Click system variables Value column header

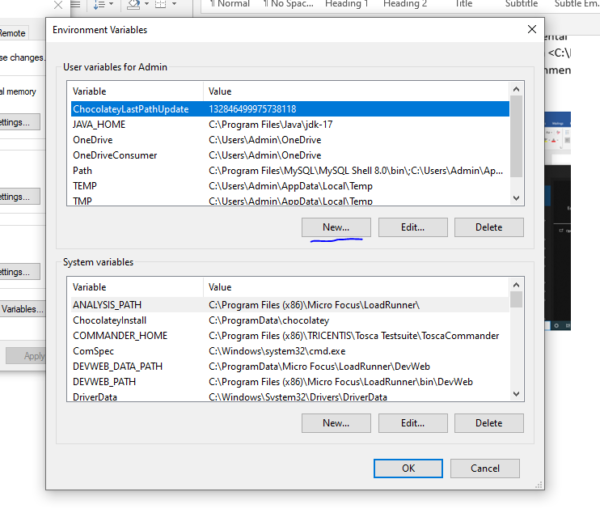pyautogui.click(x=356, y=287)
